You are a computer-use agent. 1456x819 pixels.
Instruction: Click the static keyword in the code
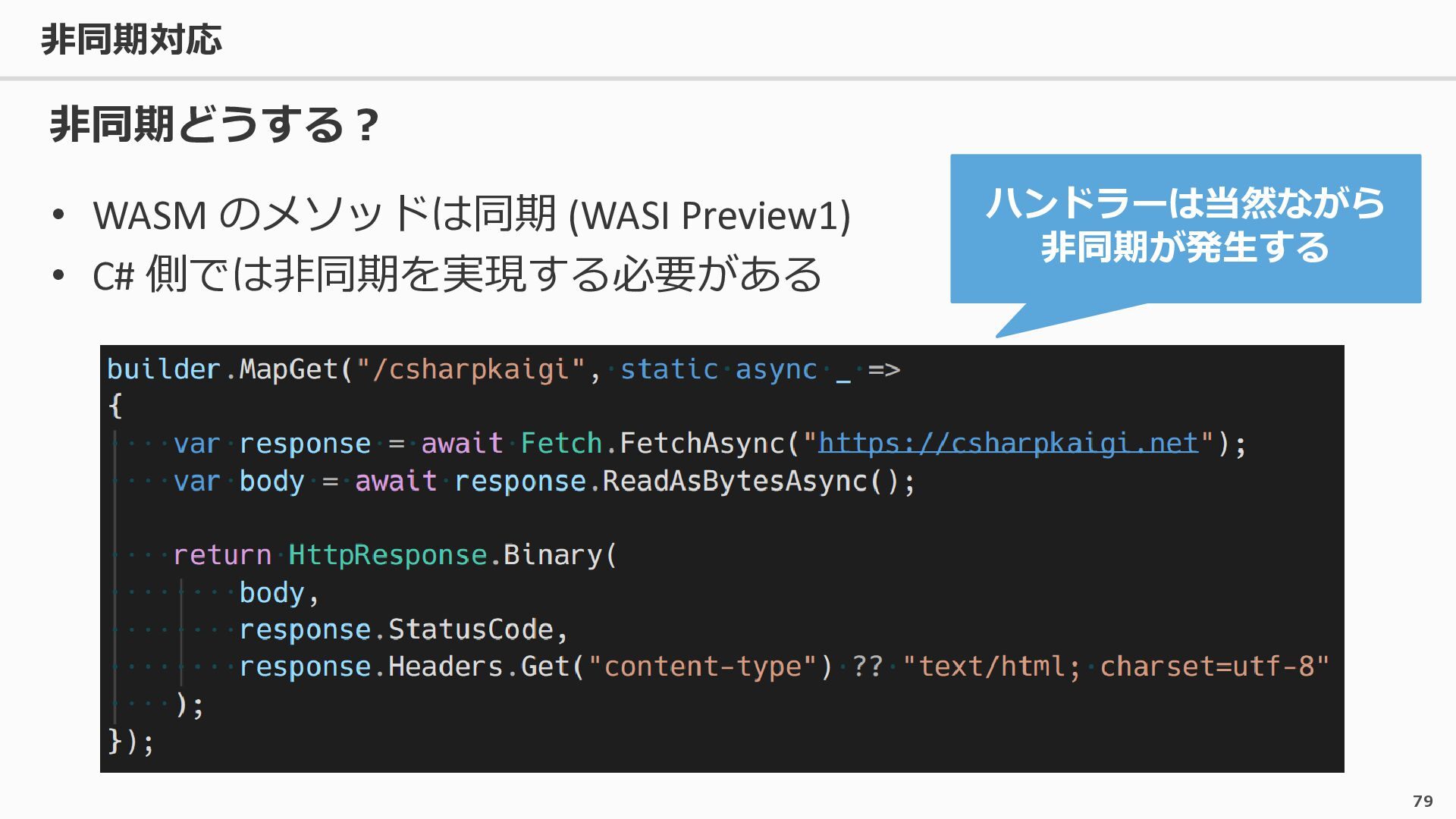point(669,369)
